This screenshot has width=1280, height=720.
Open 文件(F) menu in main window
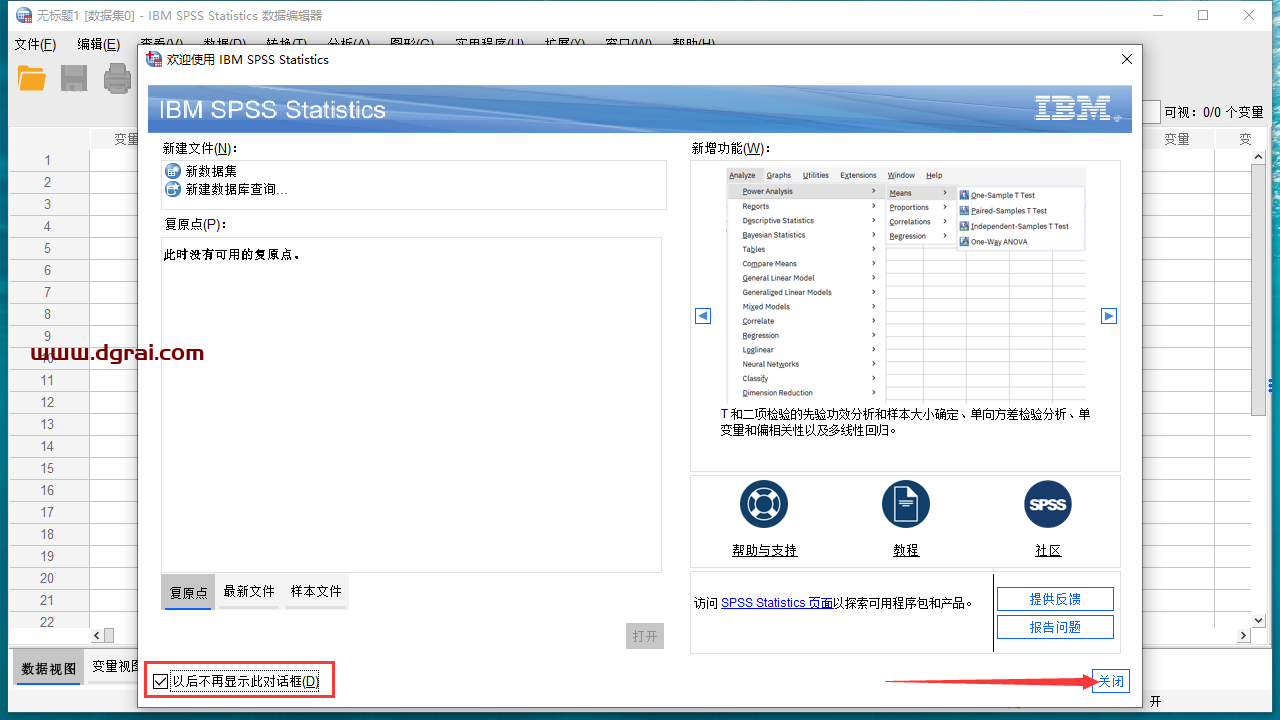pos(35,44)
